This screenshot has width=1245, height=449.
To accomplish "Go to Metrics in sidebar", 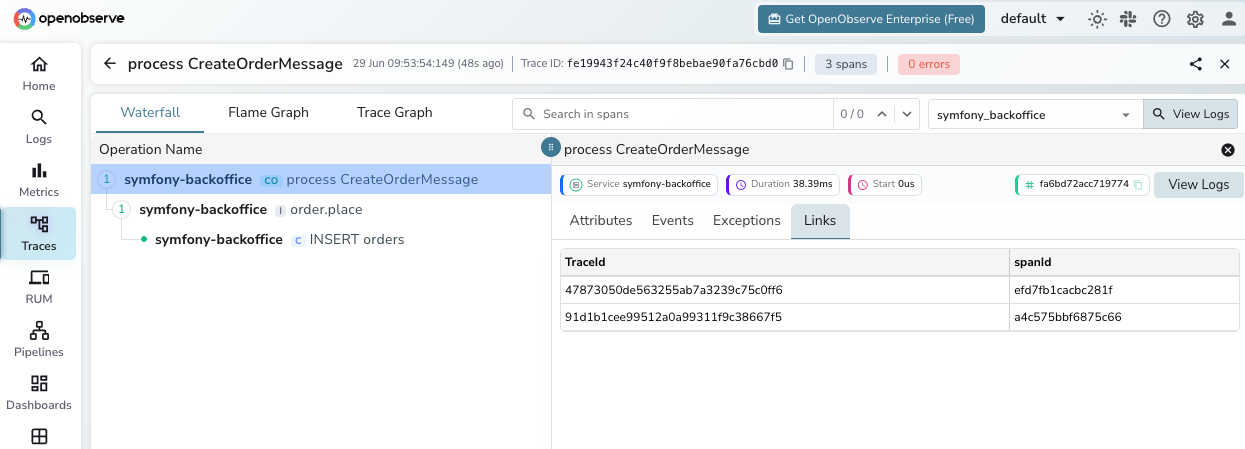I will pos(39,181).
